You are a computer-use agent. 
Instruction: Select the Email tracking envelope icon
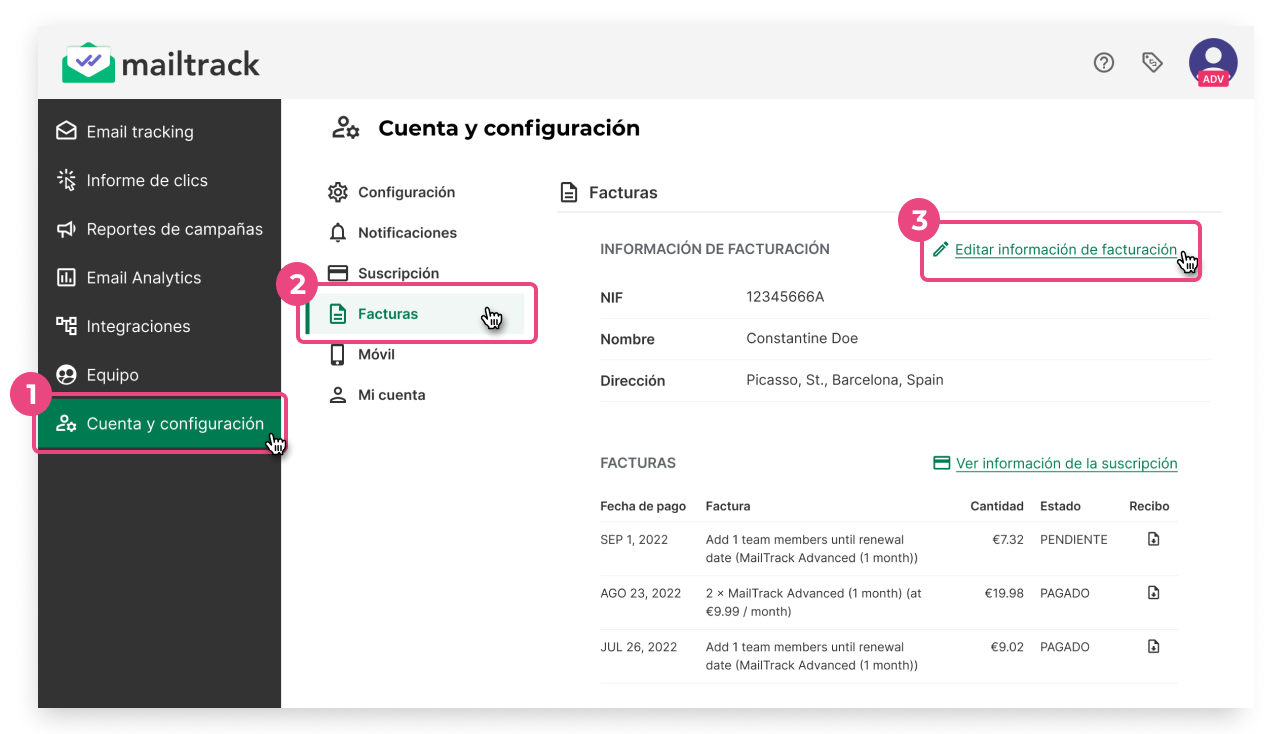click(x=67, y=131)
